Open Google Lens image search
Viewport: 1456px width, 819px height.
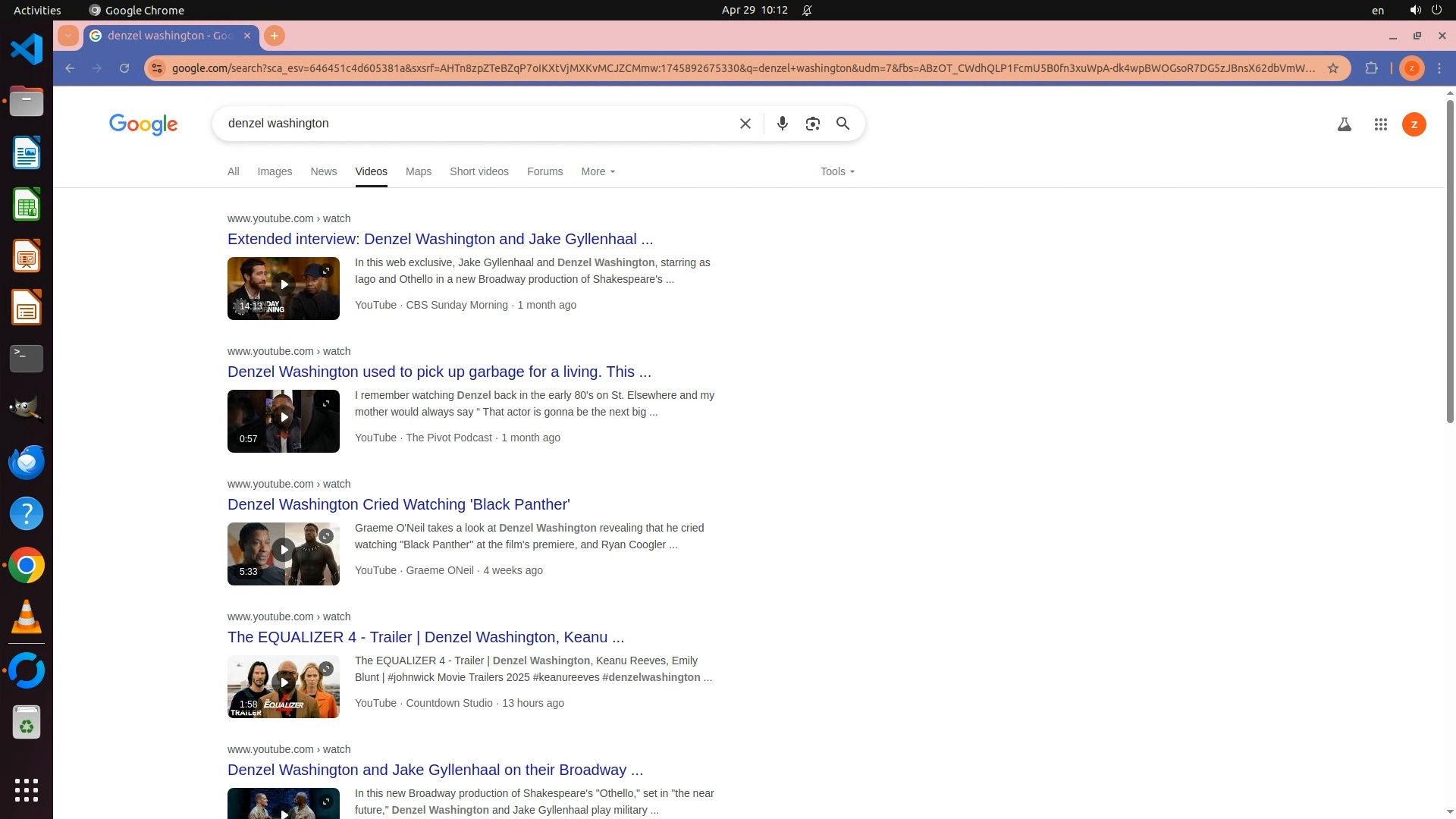(812, 124)
